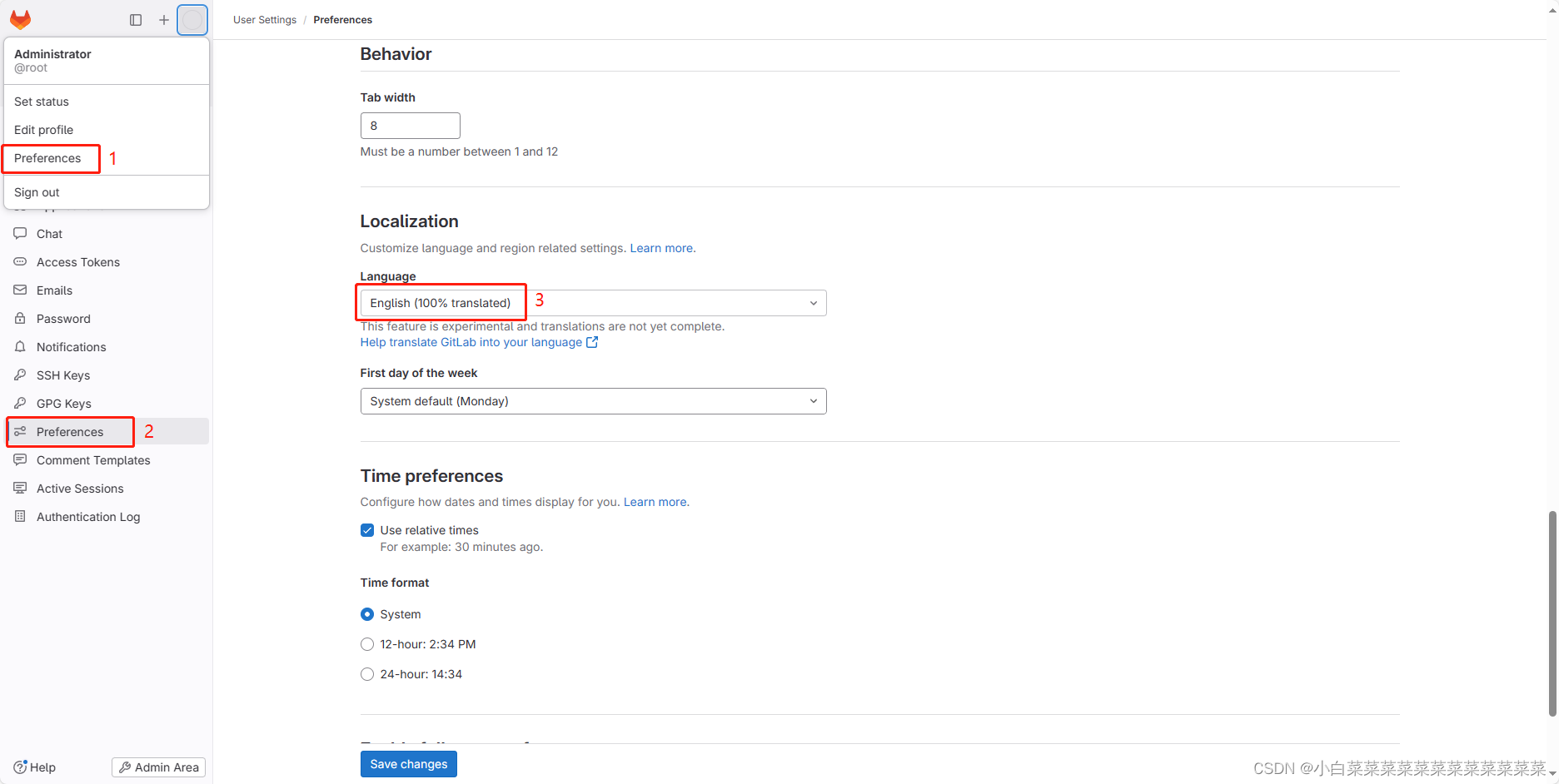Select the 24-hour: 14:34 option
Image resolution: width=1559 pixels, height=784 pixels.
coord(367,674)
